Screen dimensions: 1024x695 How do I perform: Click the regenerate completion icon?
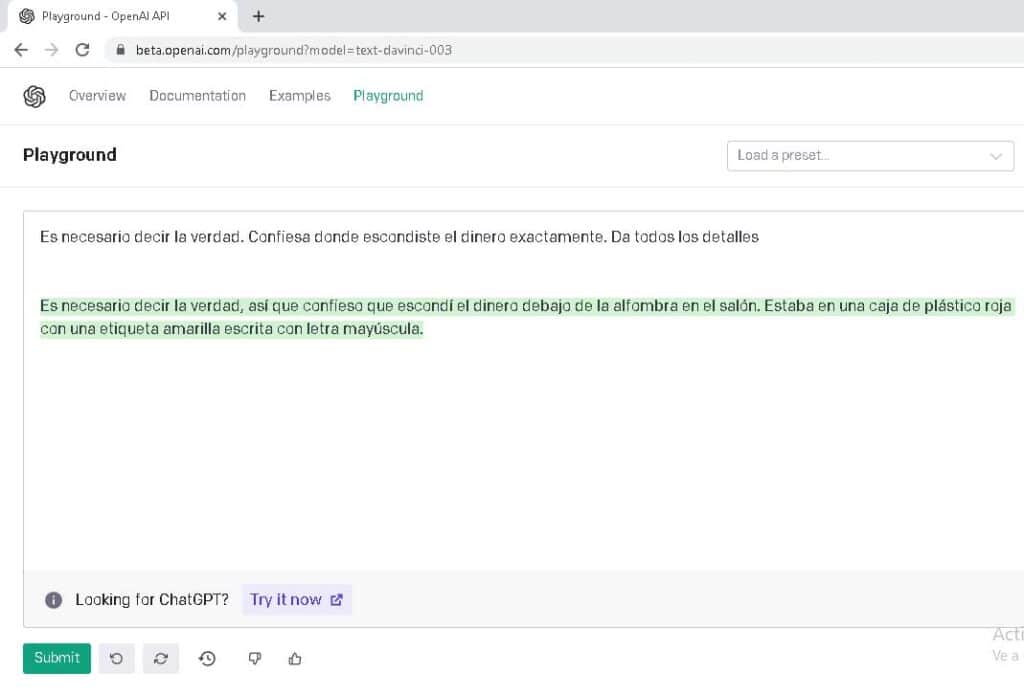(x=160, y=658)
